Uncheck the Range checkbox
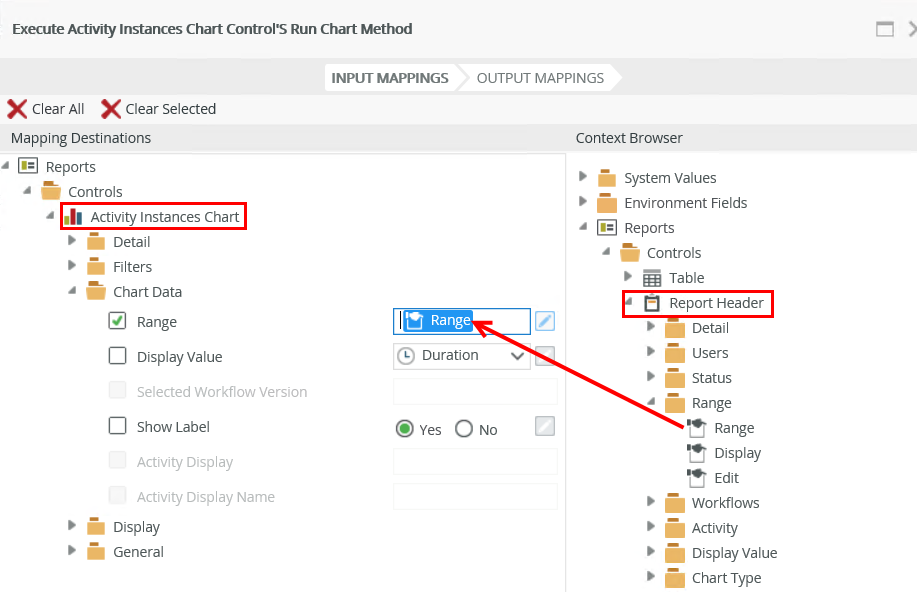This screenshot has height=592, width=917. tap(117, 321)
